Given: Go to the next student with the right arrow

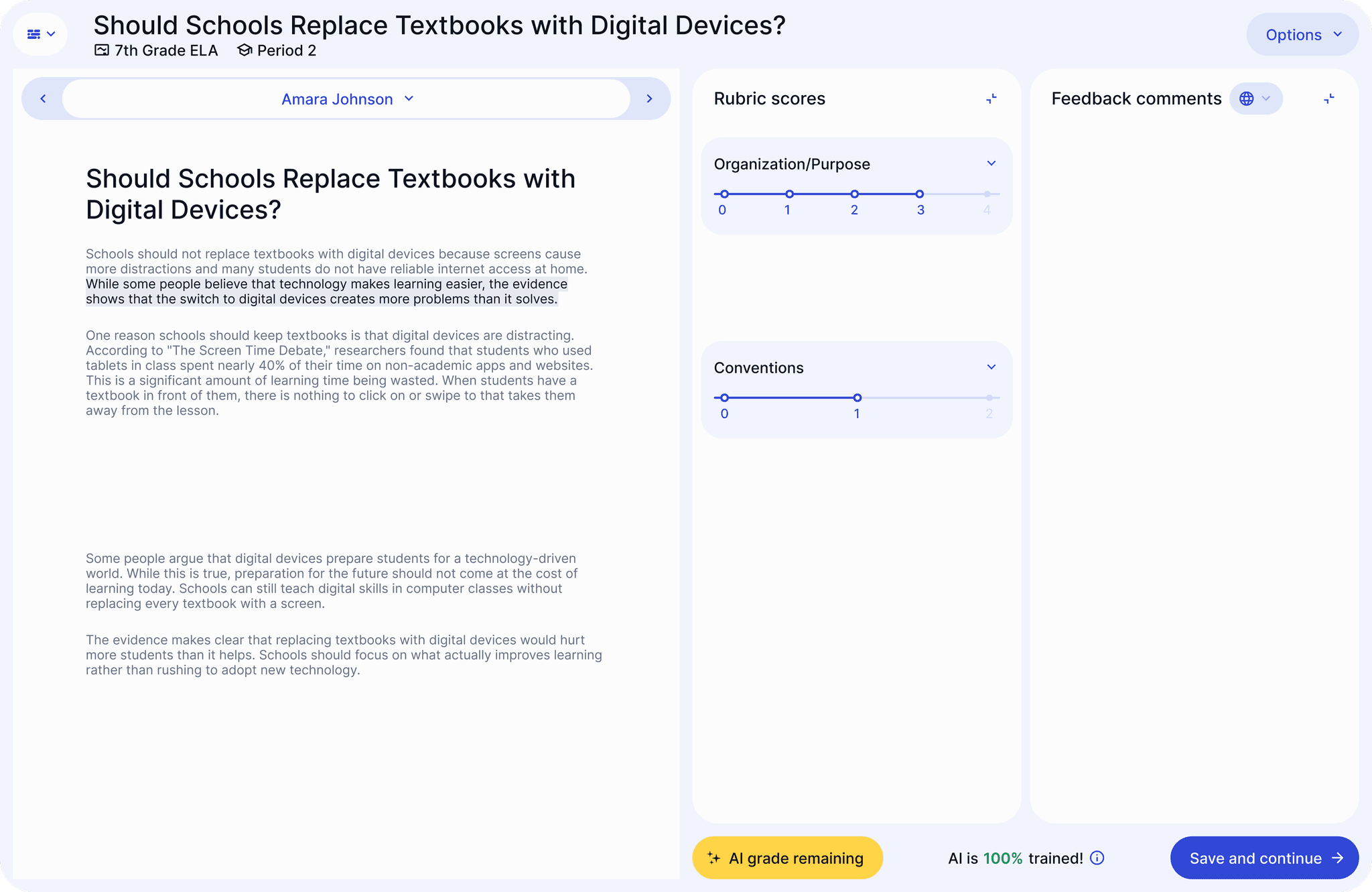Looking at the screenshot, I should coord(648,98).
